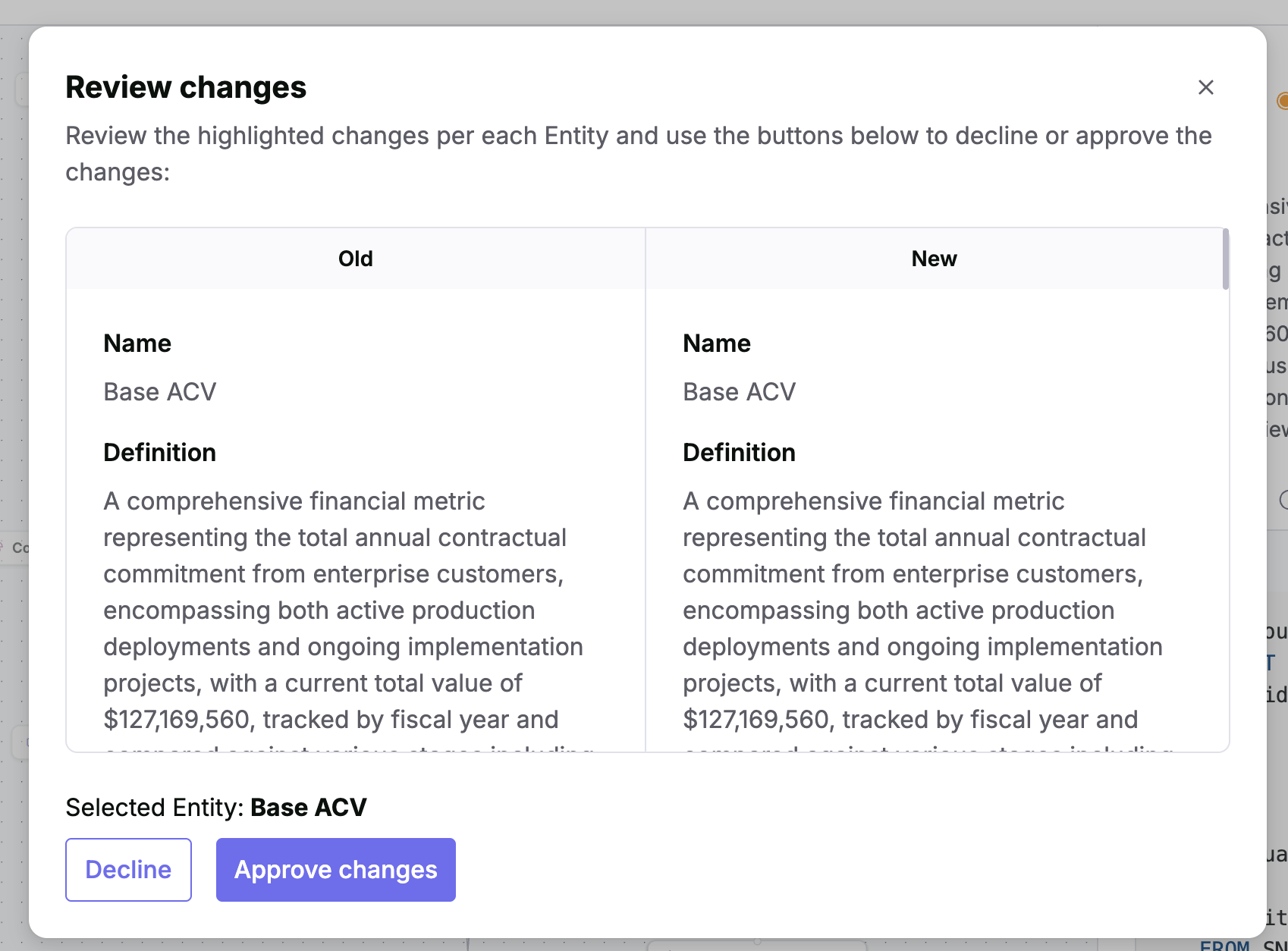This screenshot has height=951, width=1288.
Task: Select the Old column header
Action: click(x=355, y=259)
